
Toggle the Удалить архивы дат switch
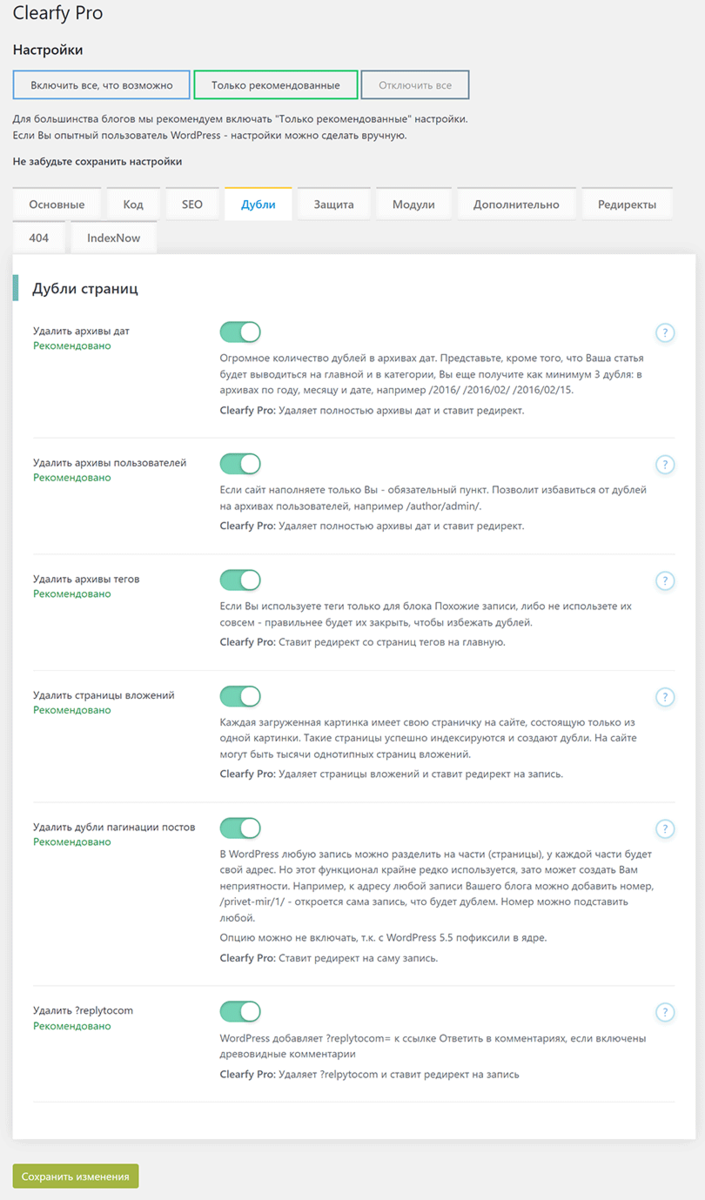point(240,332)
